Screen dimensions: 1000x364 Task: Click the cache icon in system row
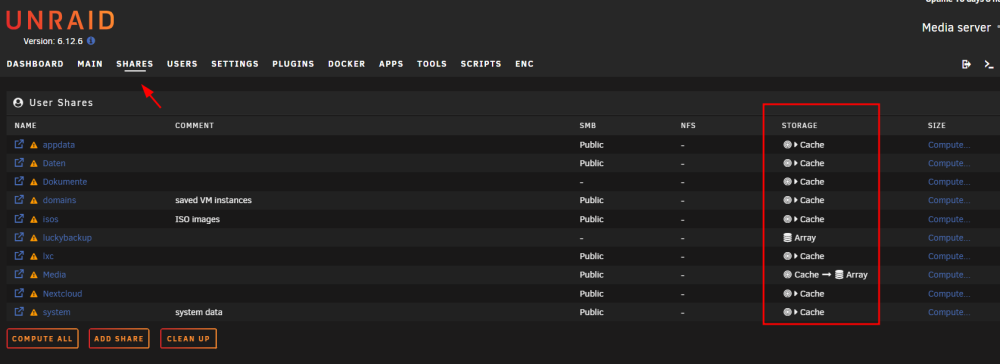tap(788, 312)
